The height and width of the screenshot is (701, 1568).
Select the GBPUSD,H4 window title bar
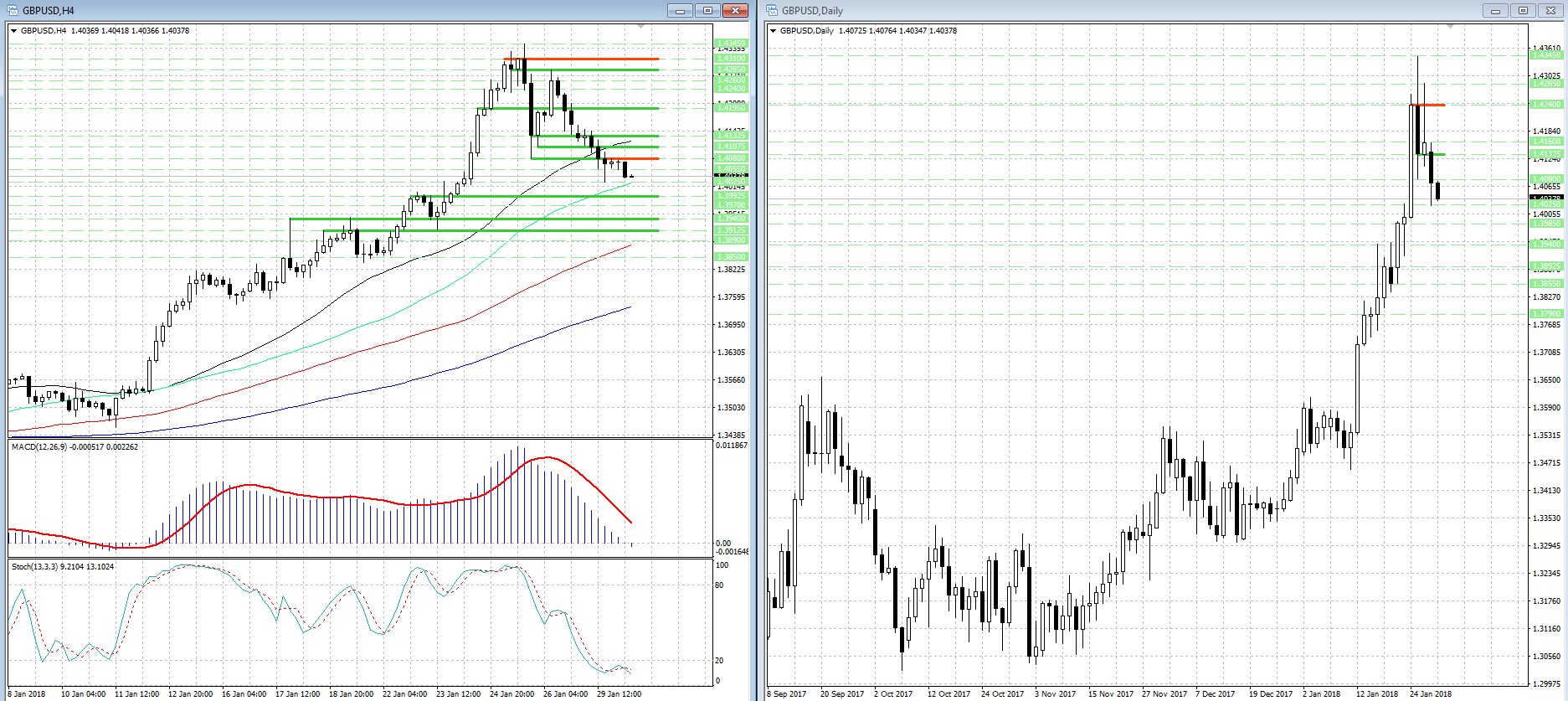coord(335,11)
